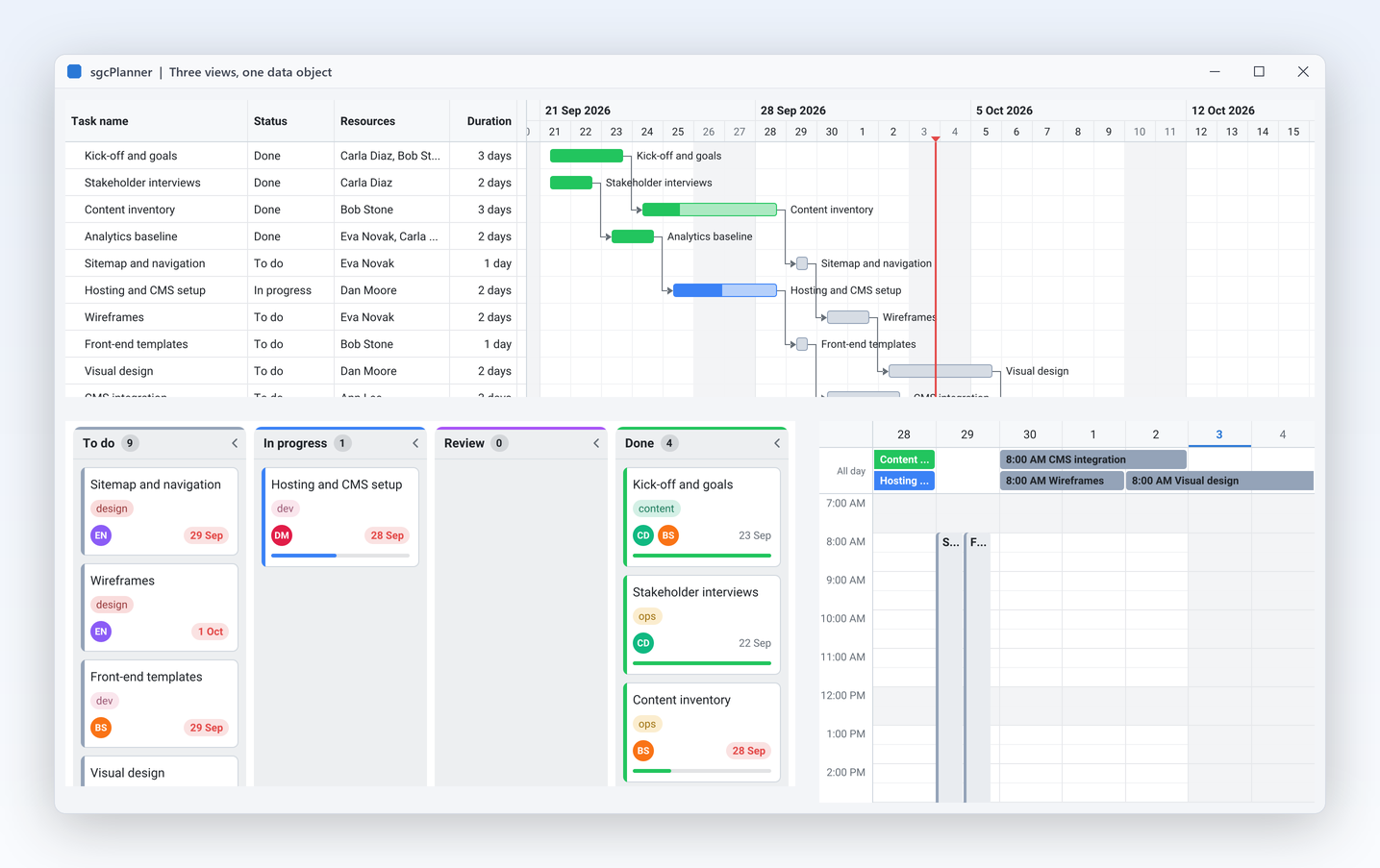This screenshot has width=1380, height=868.
Task: Click the Kick-off and goals Gantt bar
Action: pos(587,156)
